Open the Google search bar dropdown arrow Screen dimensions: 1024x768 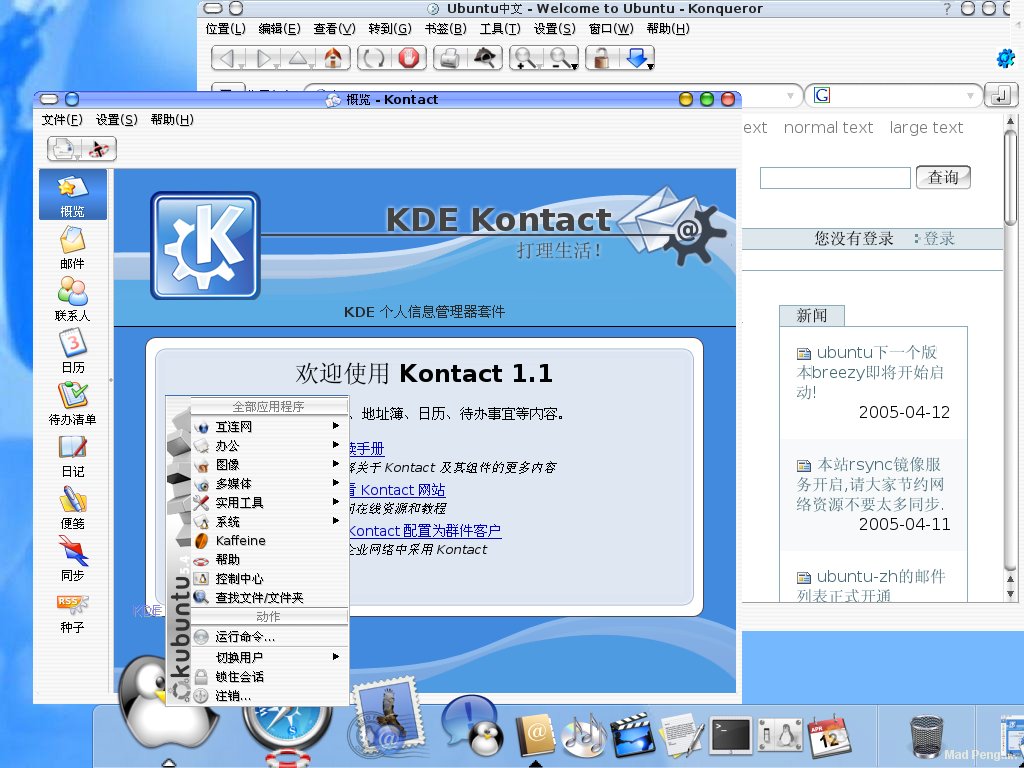point(970,96)
